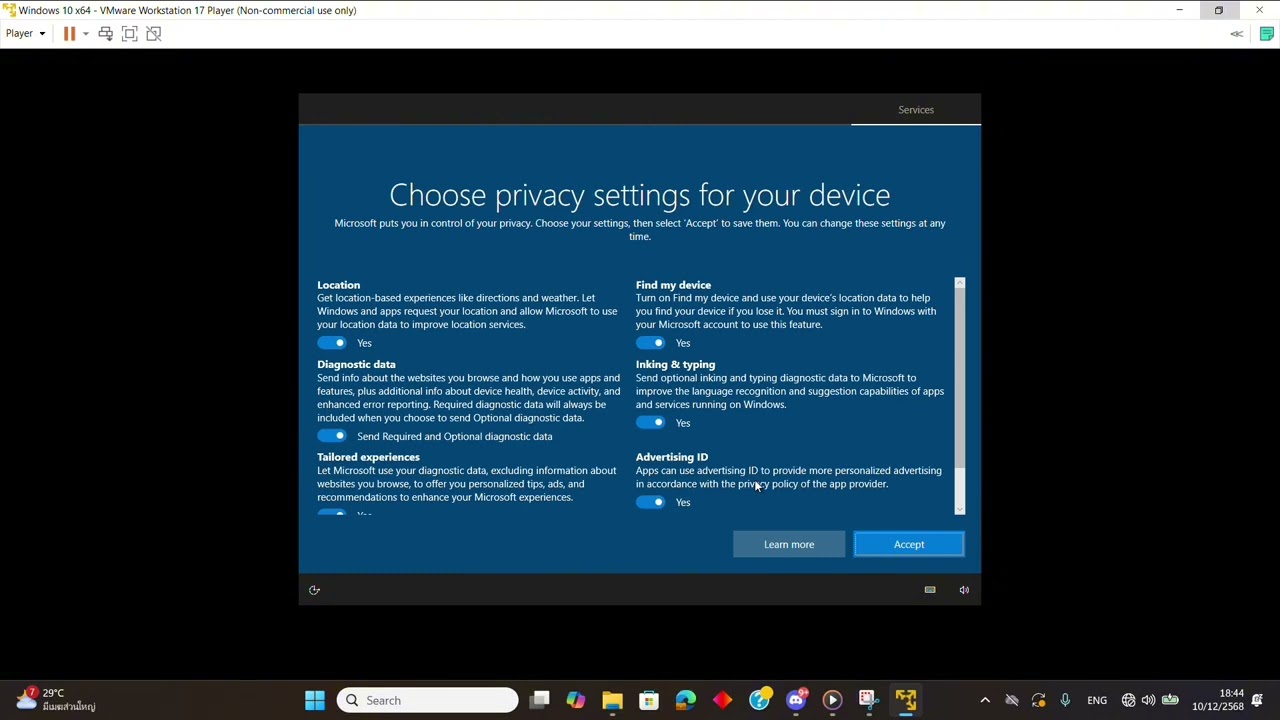Click the "Advertising ID" setting heading
Image resolution: width=1280 pixels, height=720 pixels.
coord(672,457)
